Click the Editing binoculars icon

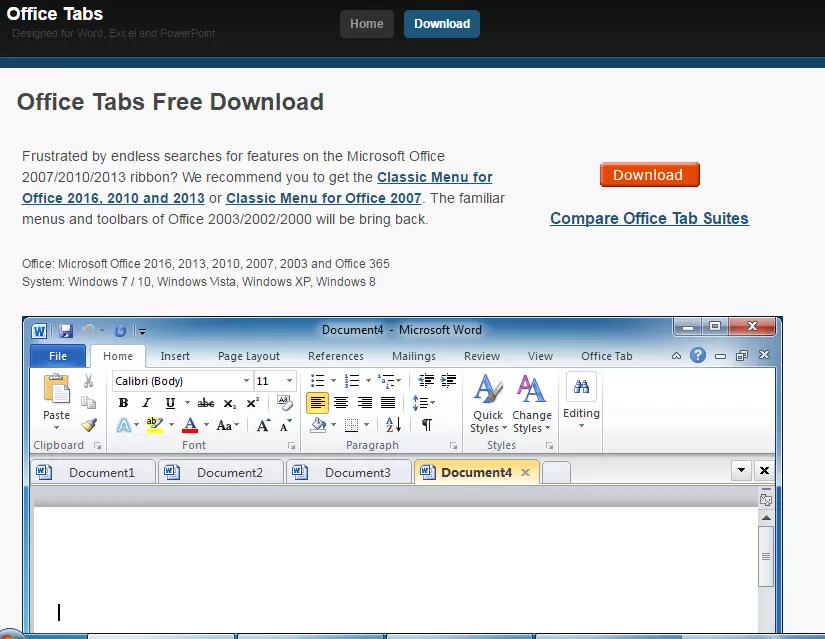click(581, 388)
